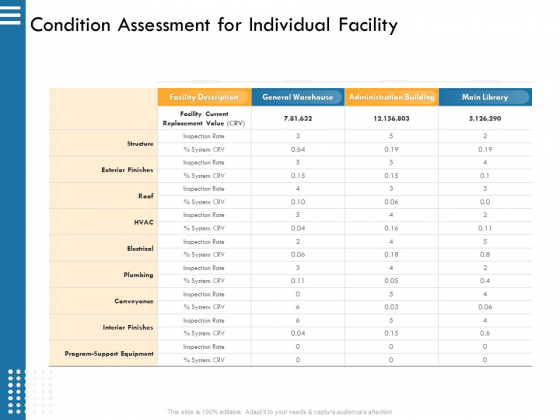Select Program-Support inspection rate 0 under Main Library
The width and height of the screenshot is (560, 420).
click(485, 347)
